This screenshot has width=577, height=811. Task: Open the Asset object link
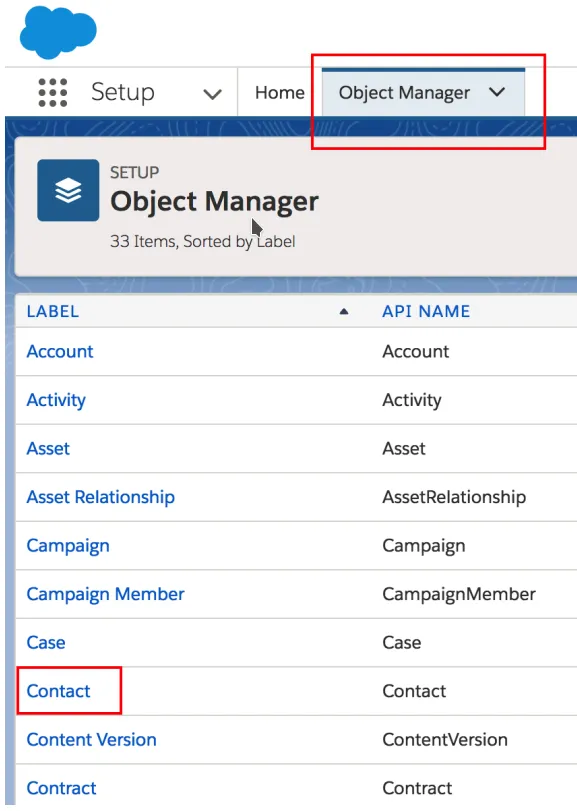coord(48,448)
